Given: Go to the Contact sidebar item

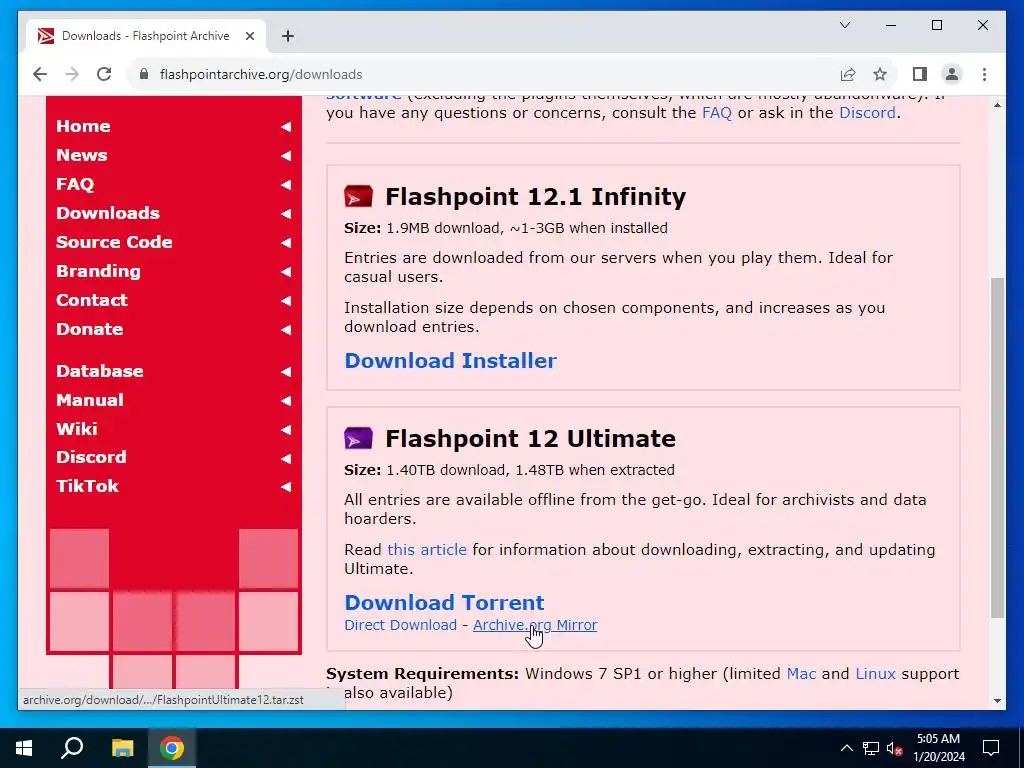Looking at the screenshot, I should pos(92,300).
